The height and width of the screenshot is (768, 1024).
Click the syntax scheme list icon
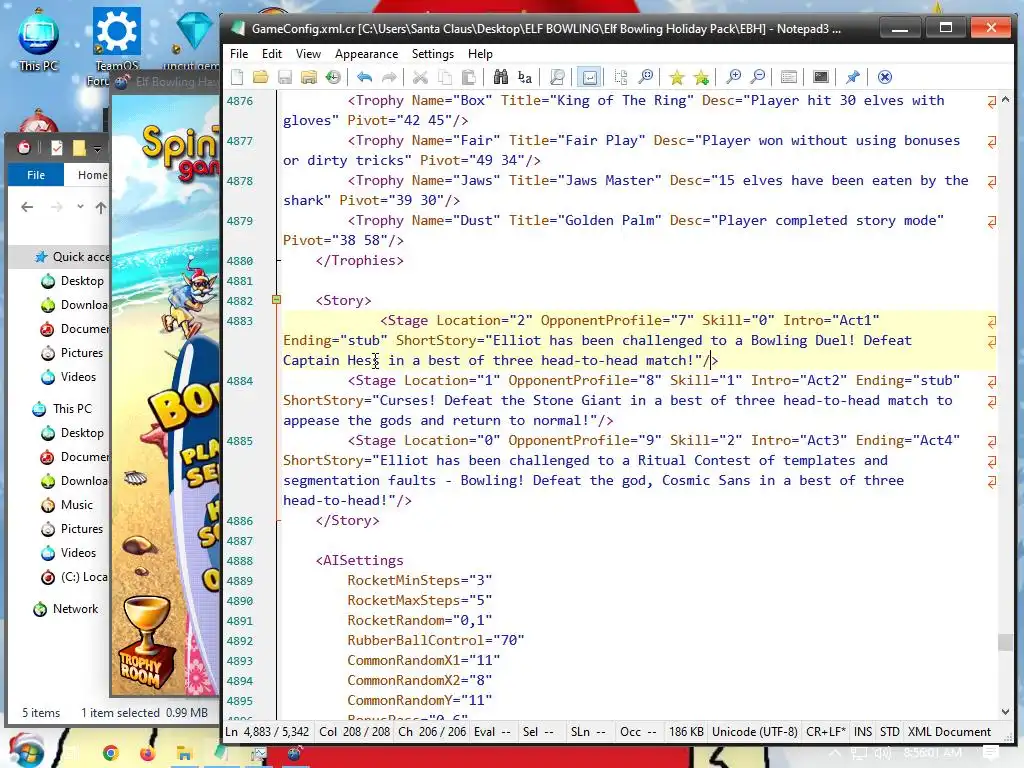[789, 77]
